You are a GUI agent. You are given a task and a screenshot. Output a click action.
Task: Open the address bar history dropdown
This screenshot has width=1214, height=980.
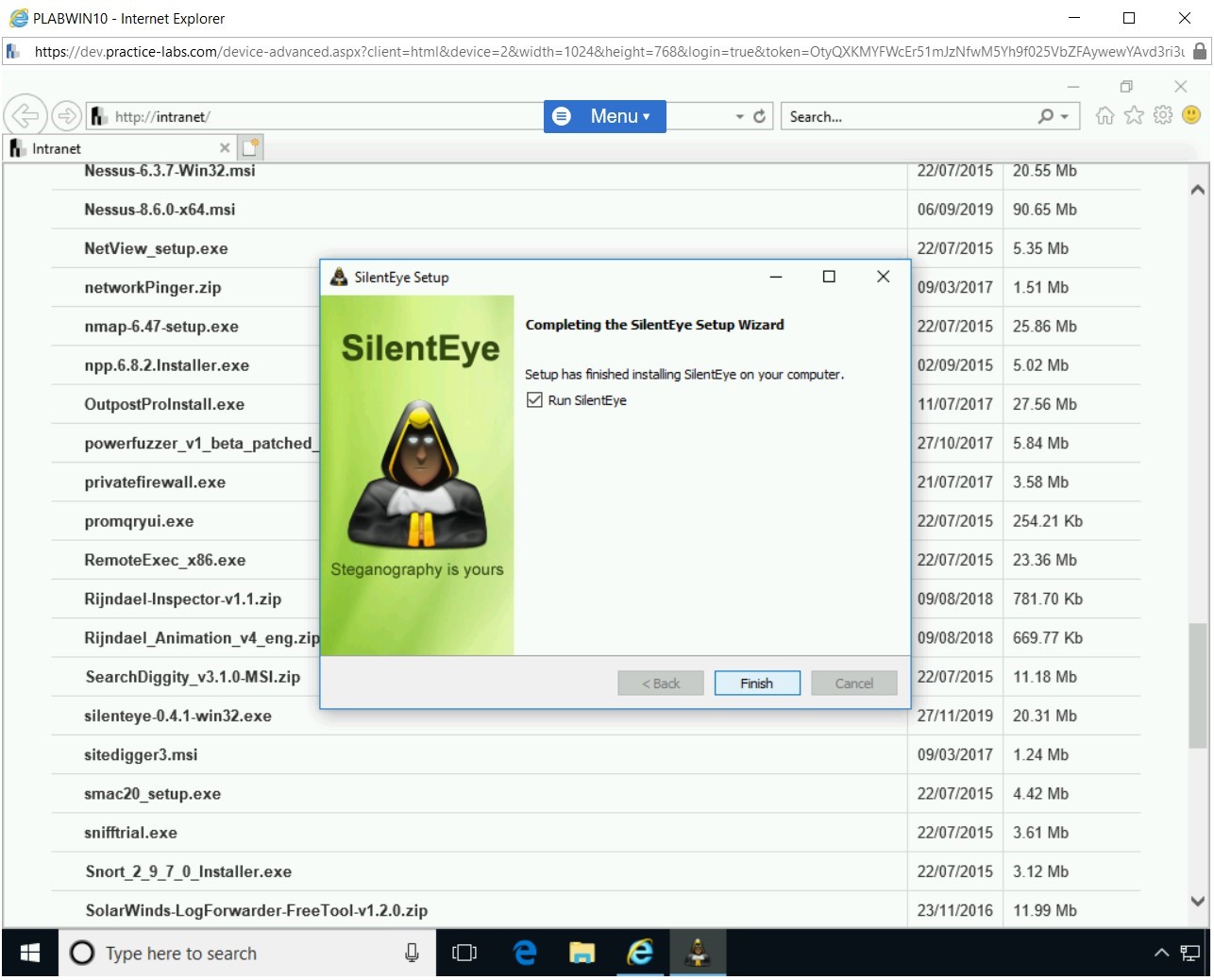(x=739, y=117)
